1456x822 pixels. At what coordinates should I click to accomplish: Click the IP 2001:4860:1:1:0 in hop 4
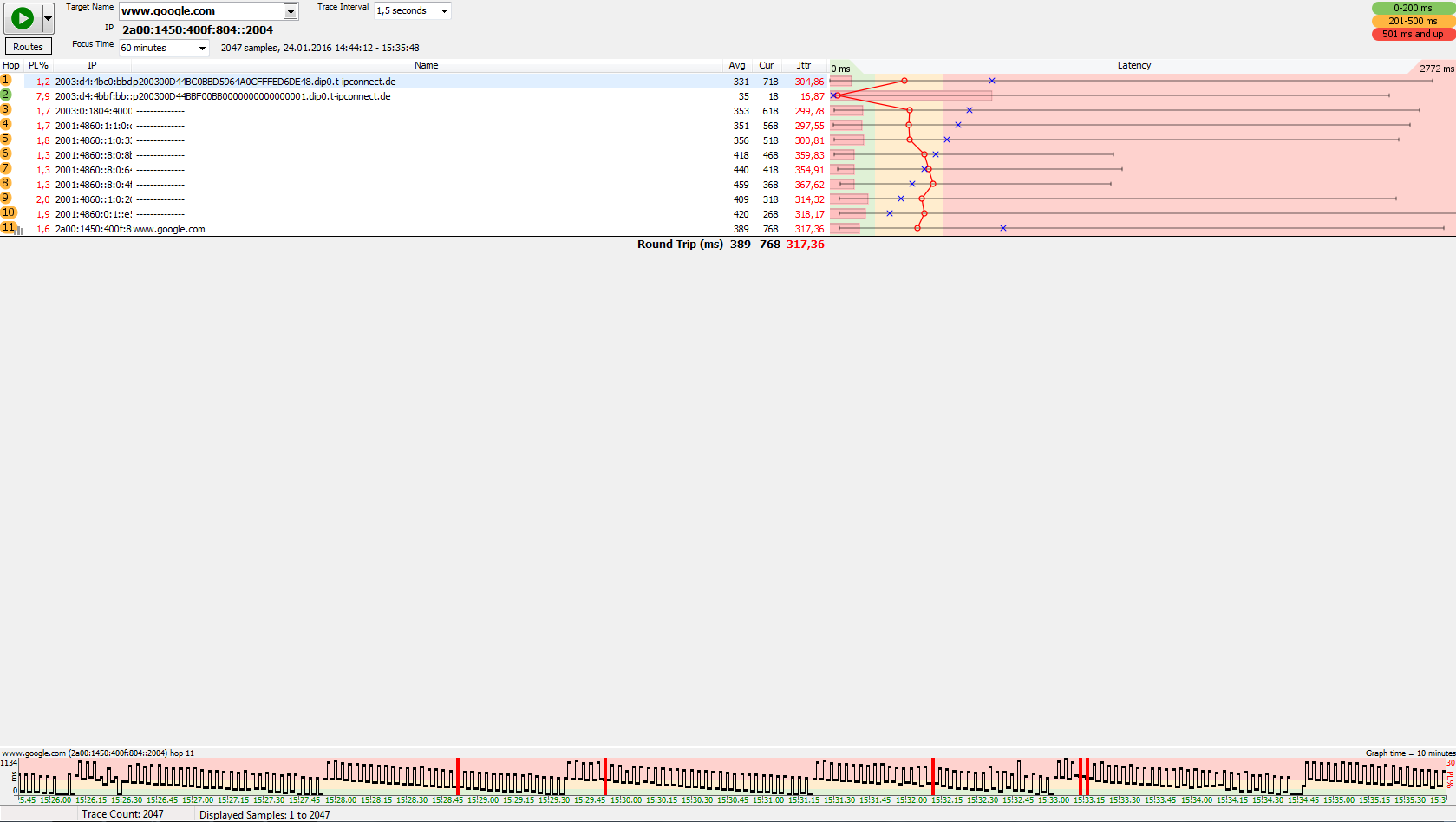click(94, 127)
